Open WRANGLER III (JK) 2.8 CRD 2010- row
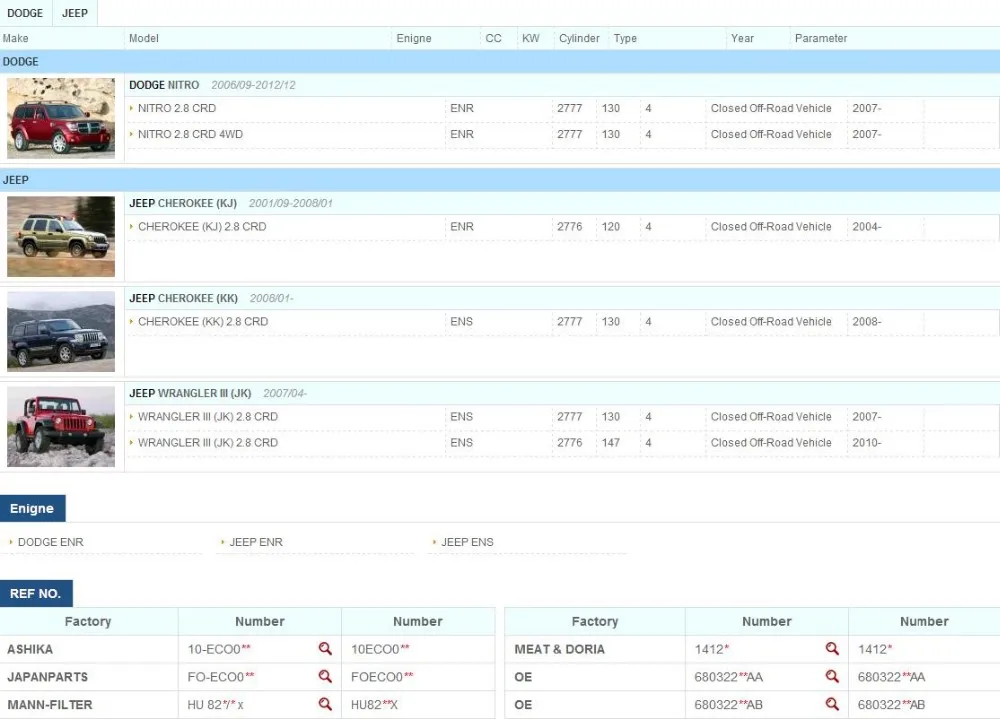The image size is (1000, 719). click(x=208, y=443)
